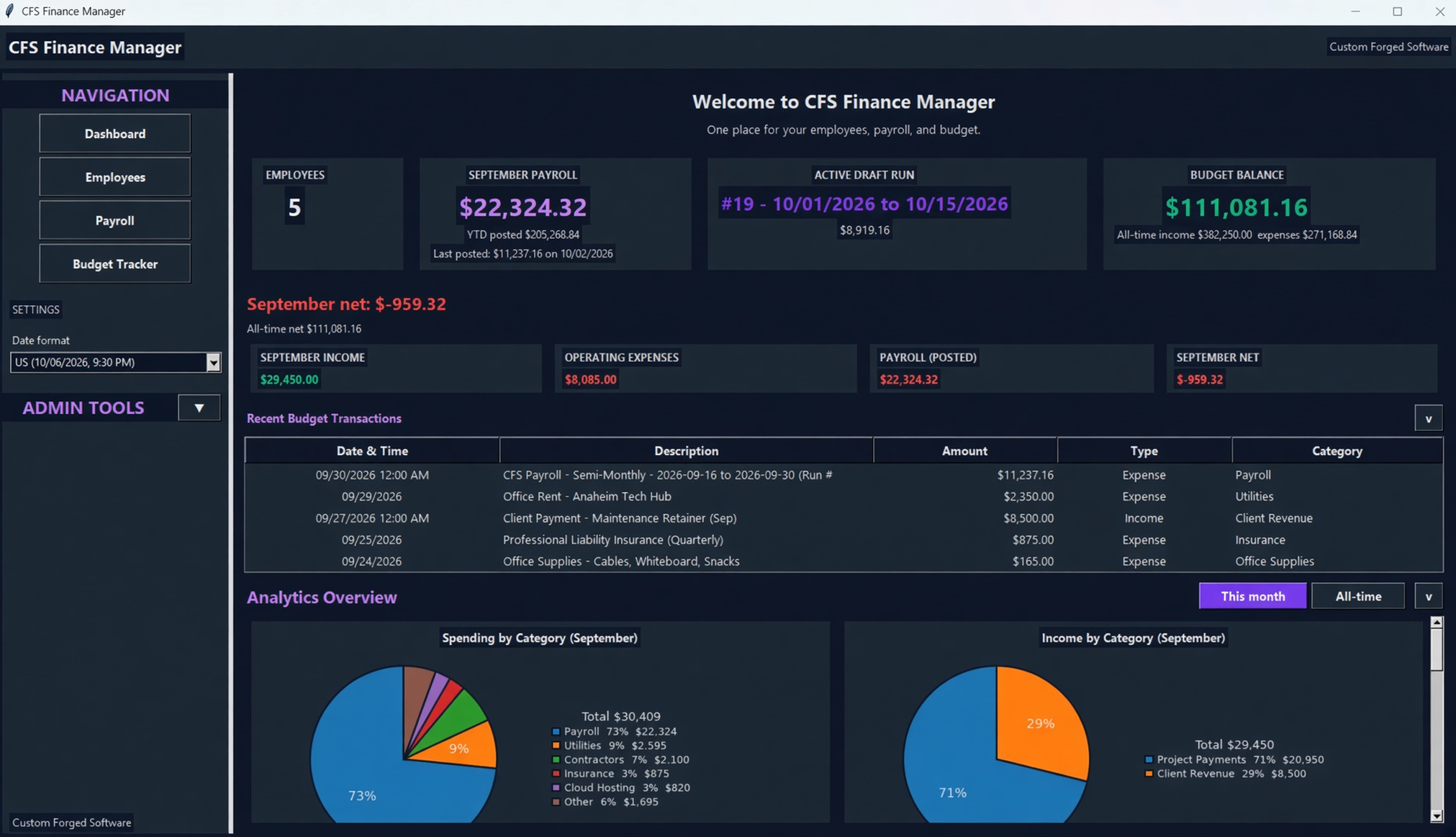Viewport: 1456px width, 837px height.
Task: Open the Payroll page
Action: click(114, 220)
